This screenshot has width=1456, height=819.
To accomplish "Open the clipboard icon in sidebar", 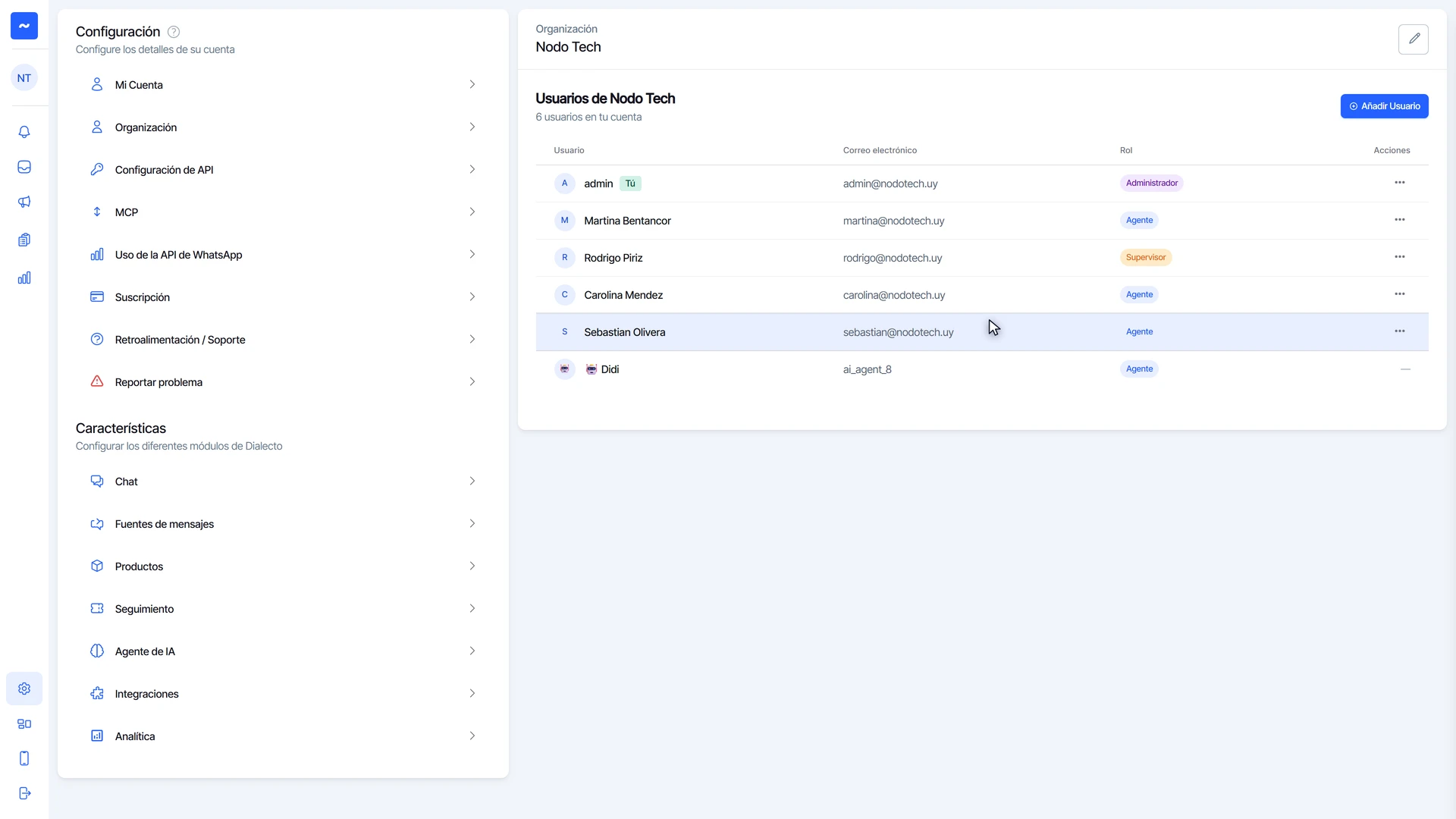I will pos(24,240).
